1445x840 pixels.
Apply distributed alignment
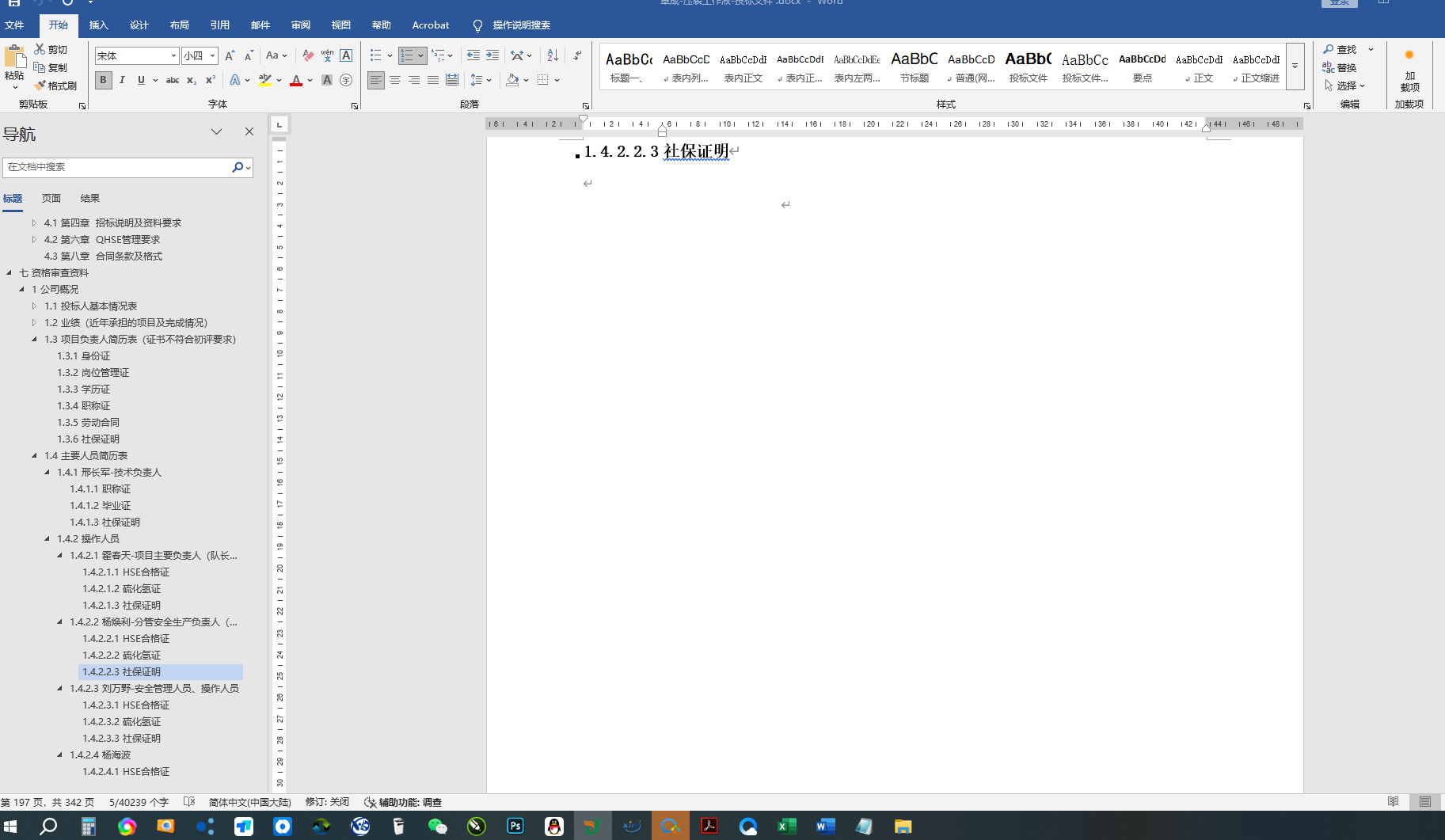[x=452, y=80]
